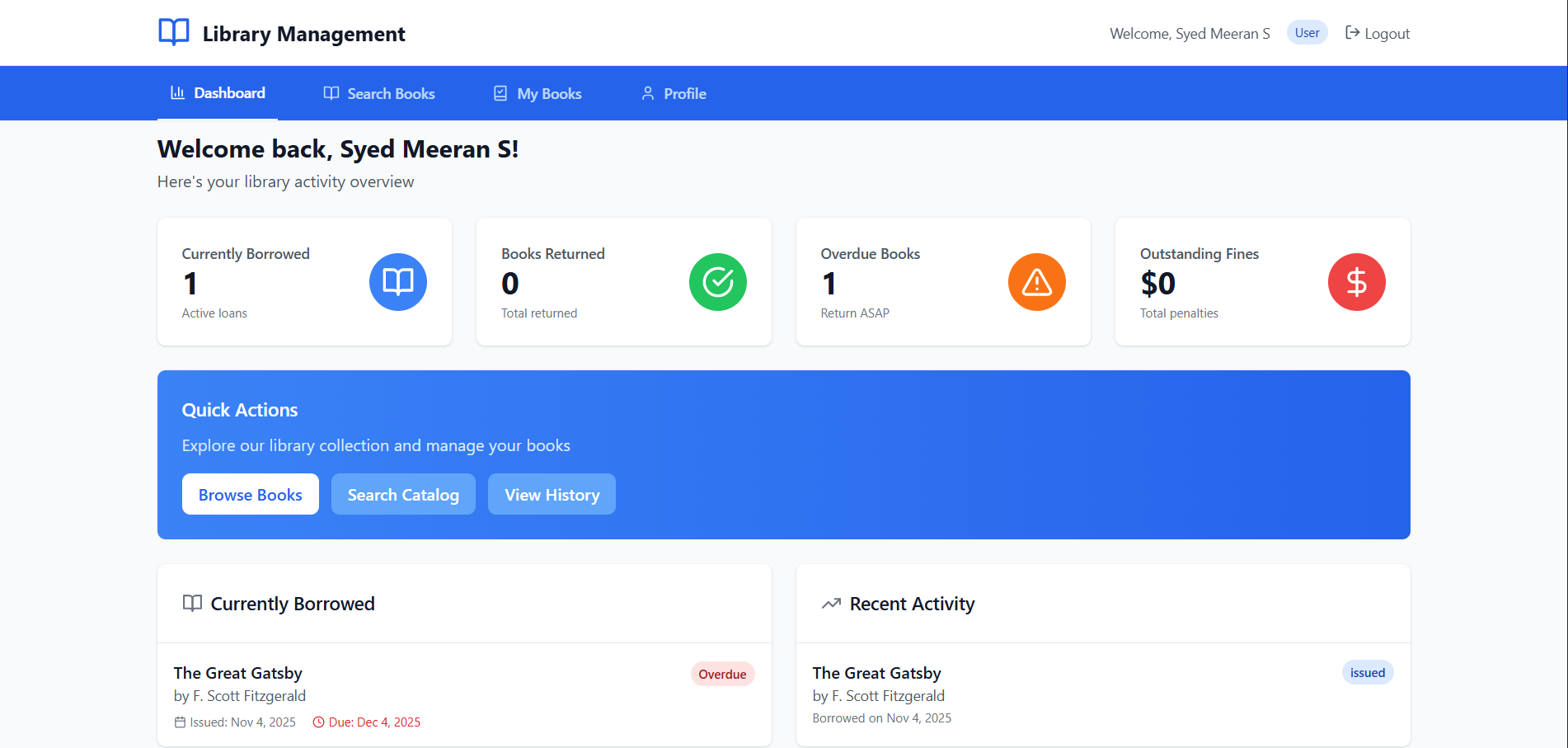The width and height of the screenshot is (1568, 748).
Task: Click the Library Management book logo icon
Action: 174,32
